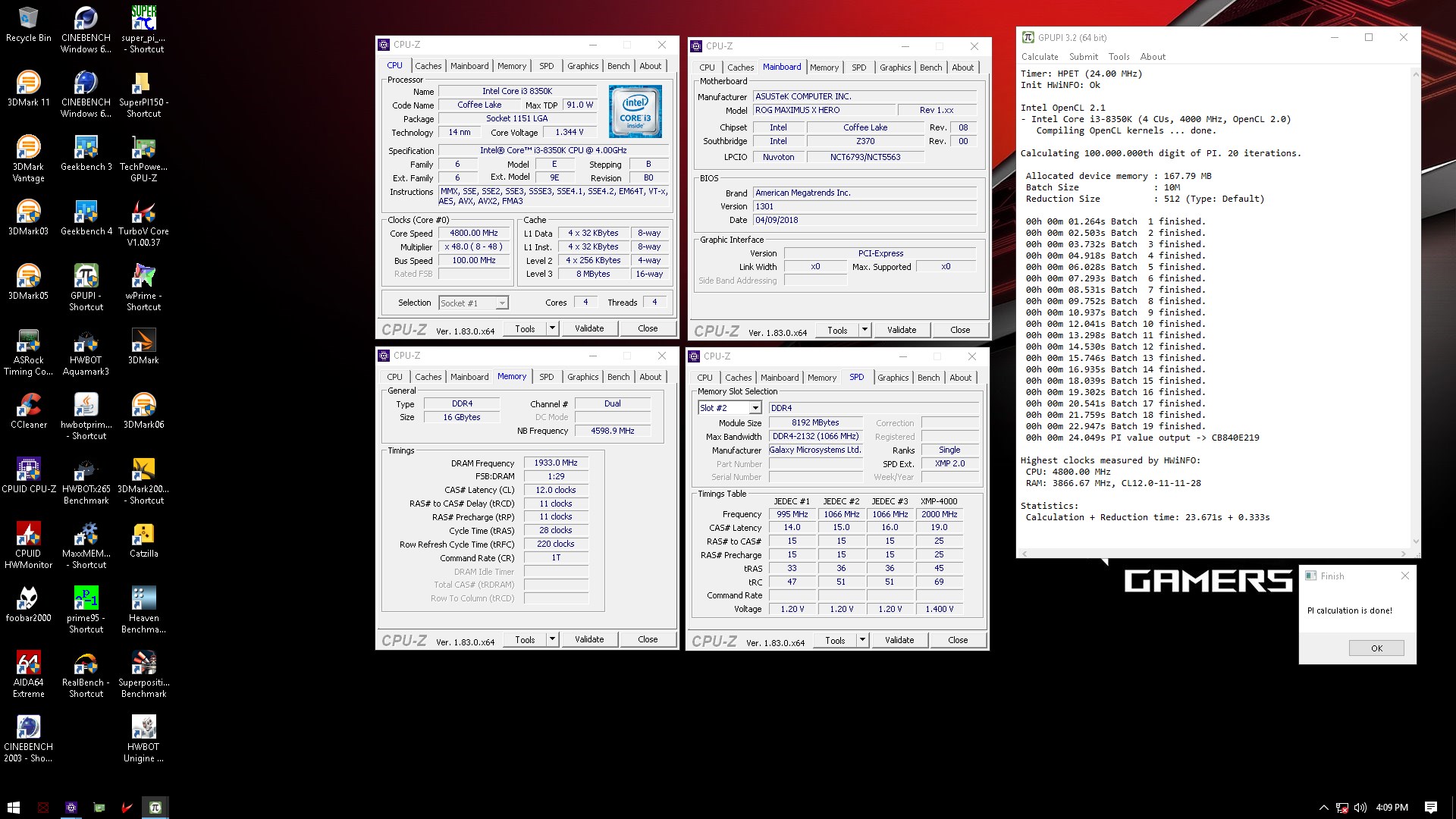Click GPUPI vertical scrollbar
Viewport: 1456px width, 819px height.
click(1415, 307)
